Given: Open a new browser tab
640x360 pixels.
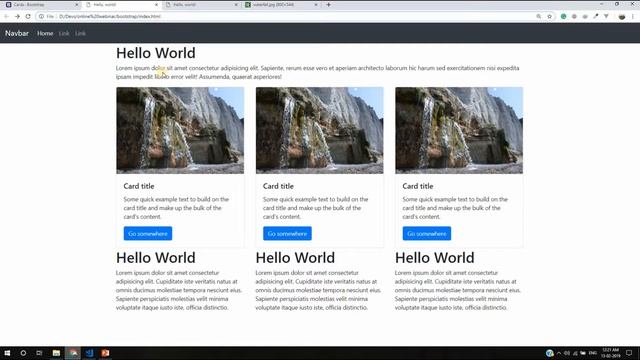Looking at the screenshot, I should tap(329, 5).
